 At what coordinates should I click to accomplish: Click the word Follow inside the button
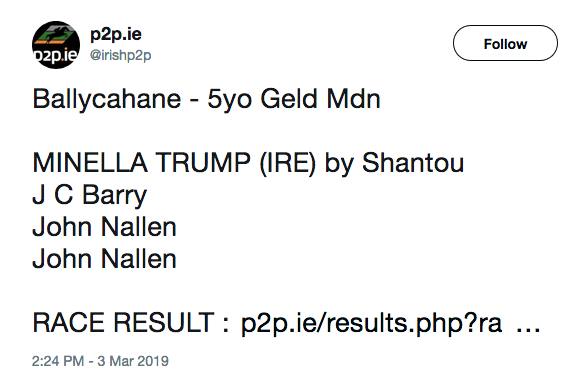point(505,44)
